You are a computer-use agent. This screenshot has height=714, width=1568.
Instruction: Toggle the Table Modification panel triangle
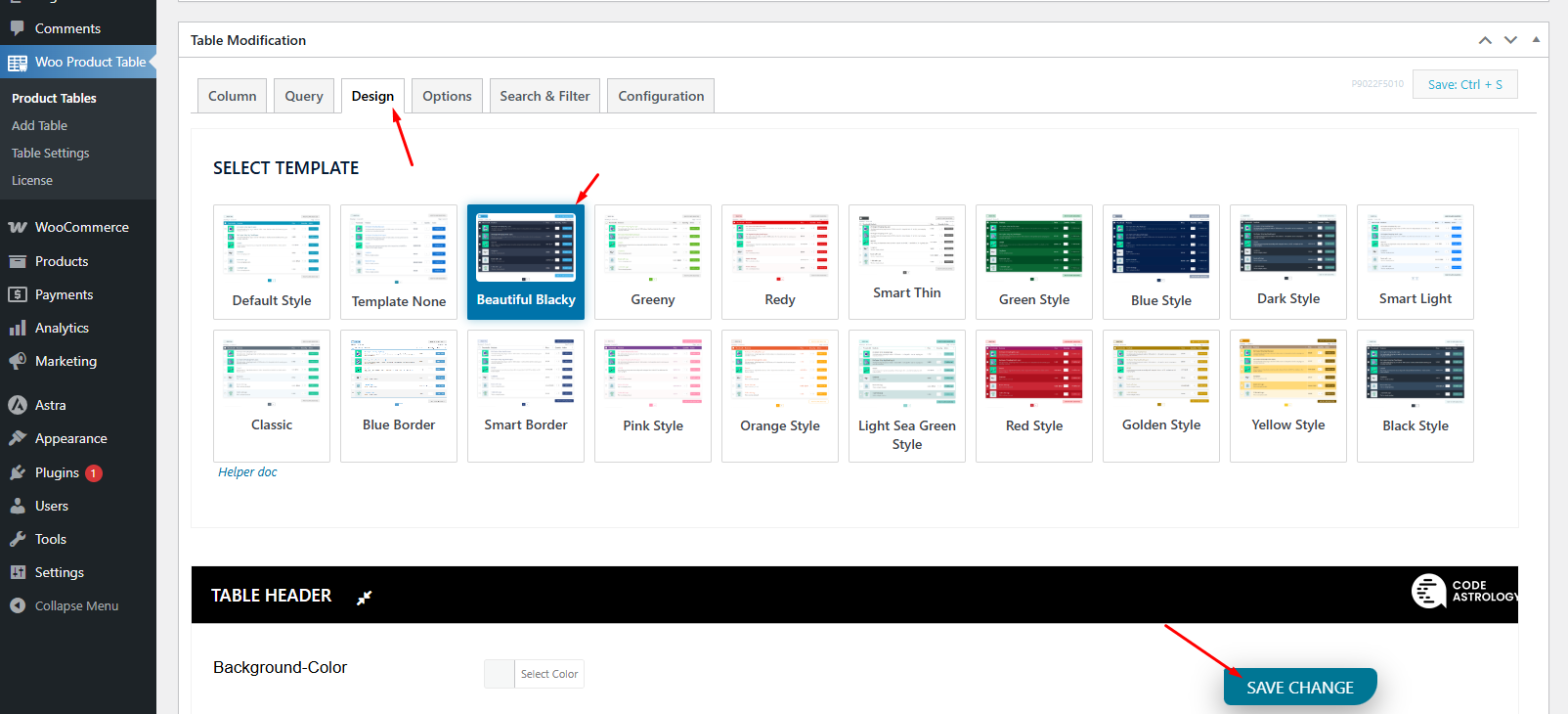pos(1536,40)
